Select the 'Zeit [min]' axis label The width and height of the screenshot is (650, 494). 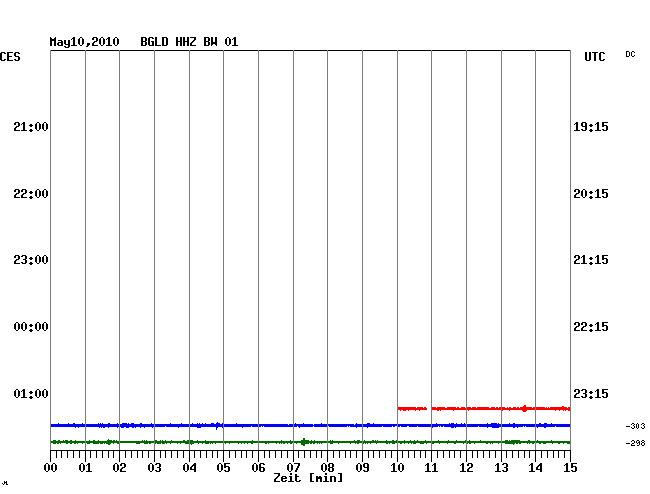308,478
